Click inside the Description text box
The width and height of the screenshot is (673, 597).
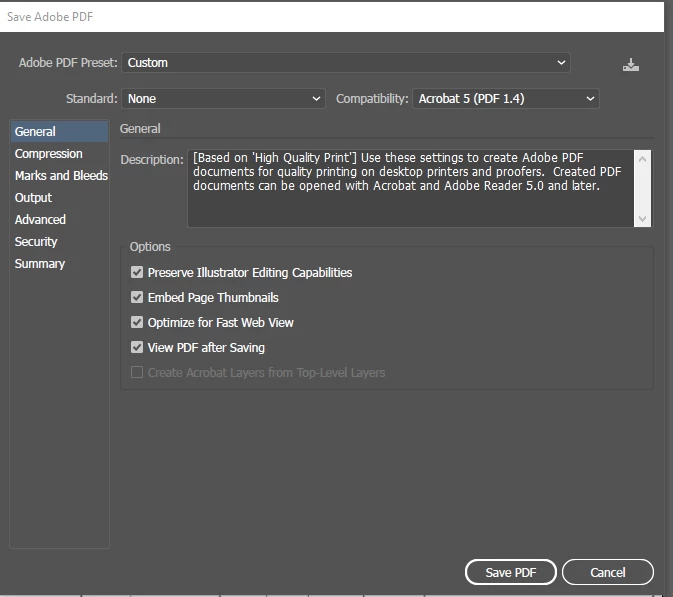(x=410, y=188)
